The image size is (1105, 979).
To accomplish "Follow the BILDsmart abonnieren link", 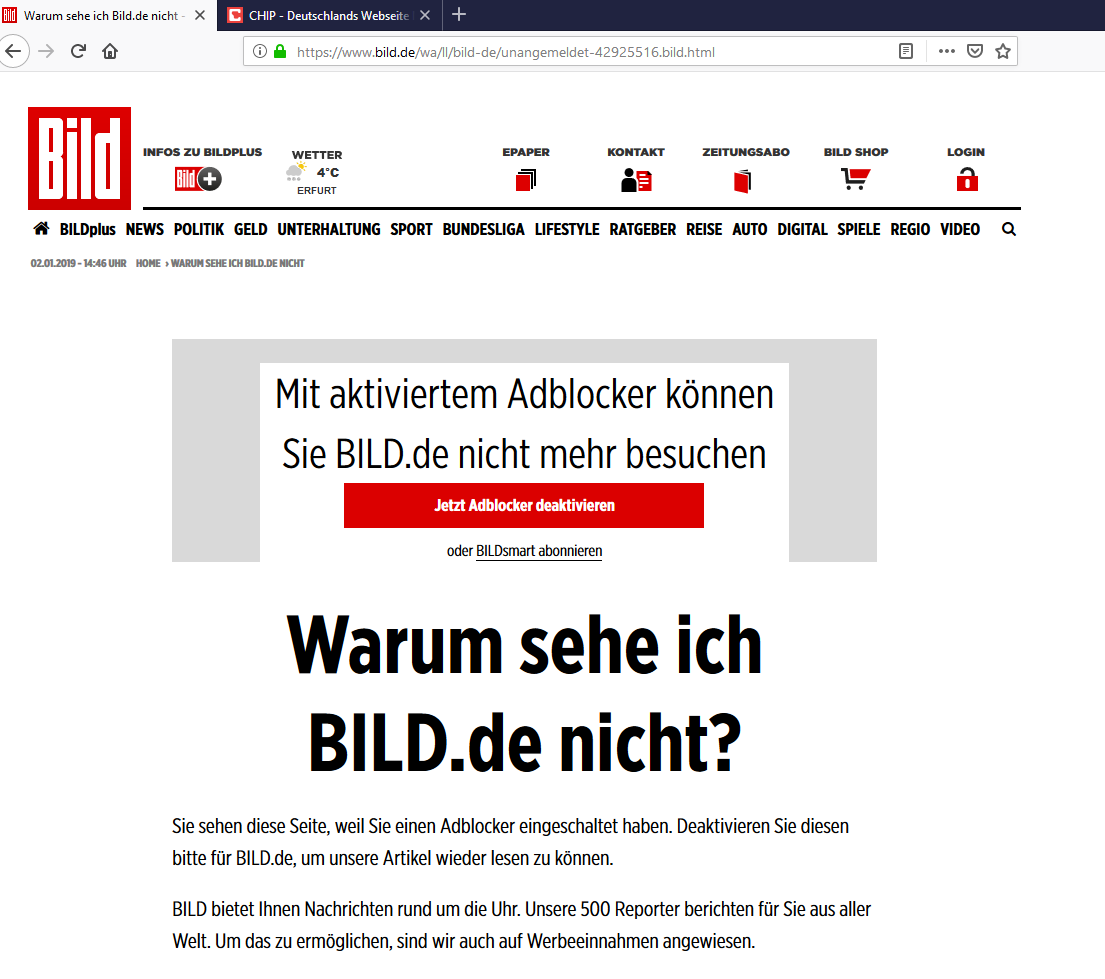I will [538, 551].
